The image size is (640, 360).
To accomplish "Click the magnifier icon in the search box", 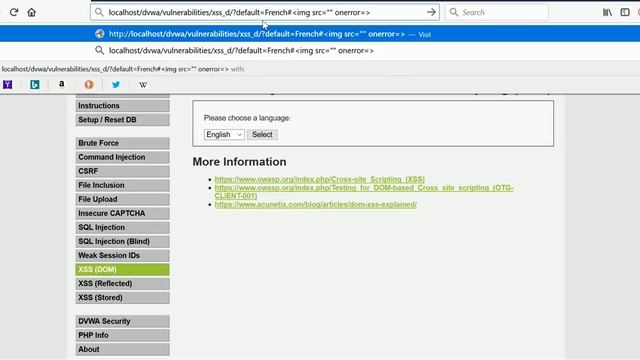I will click(x=454, y=12).
